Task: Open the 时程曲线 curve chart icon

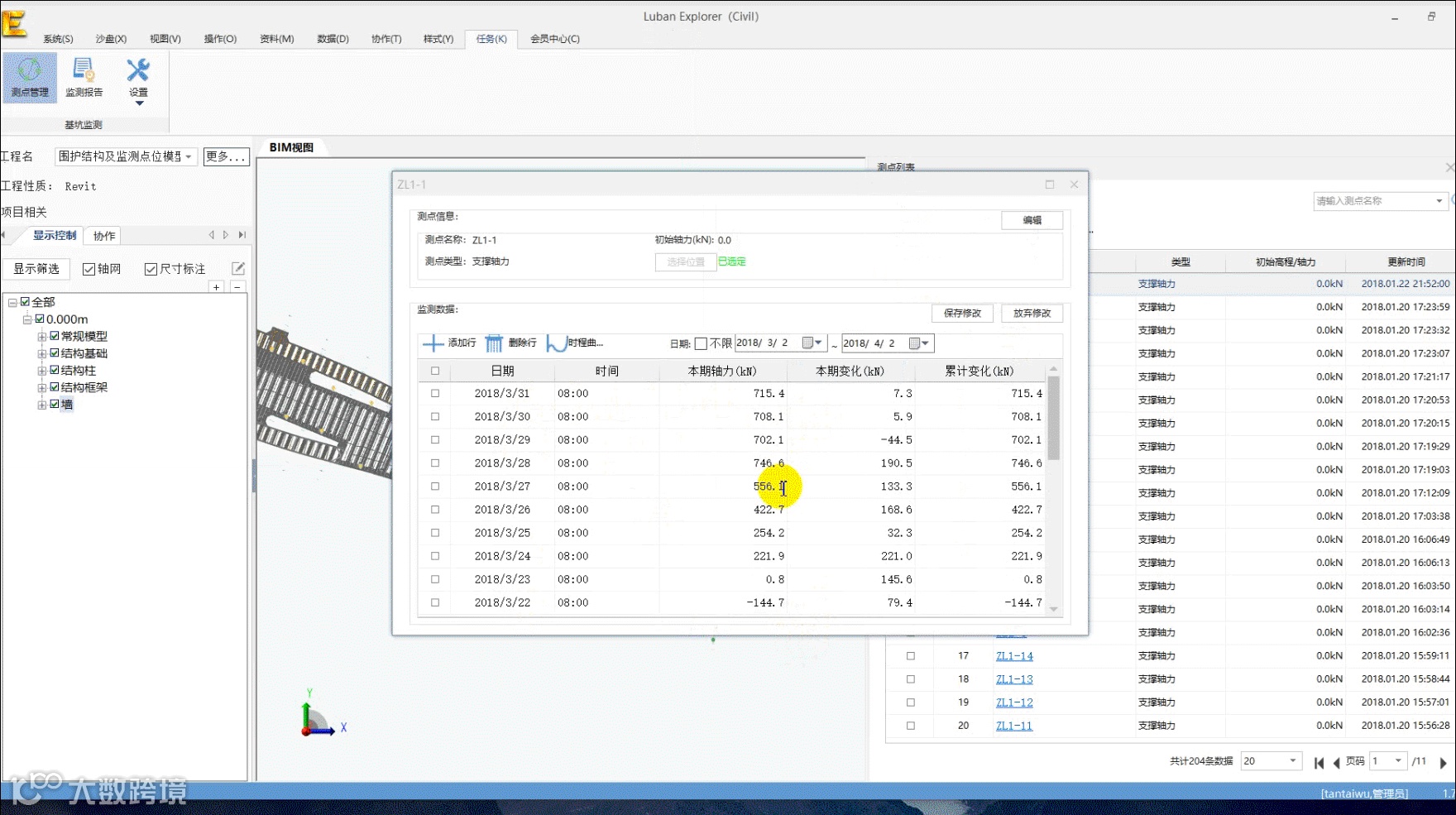Action: pyautogui.click(x=557, y=343)
